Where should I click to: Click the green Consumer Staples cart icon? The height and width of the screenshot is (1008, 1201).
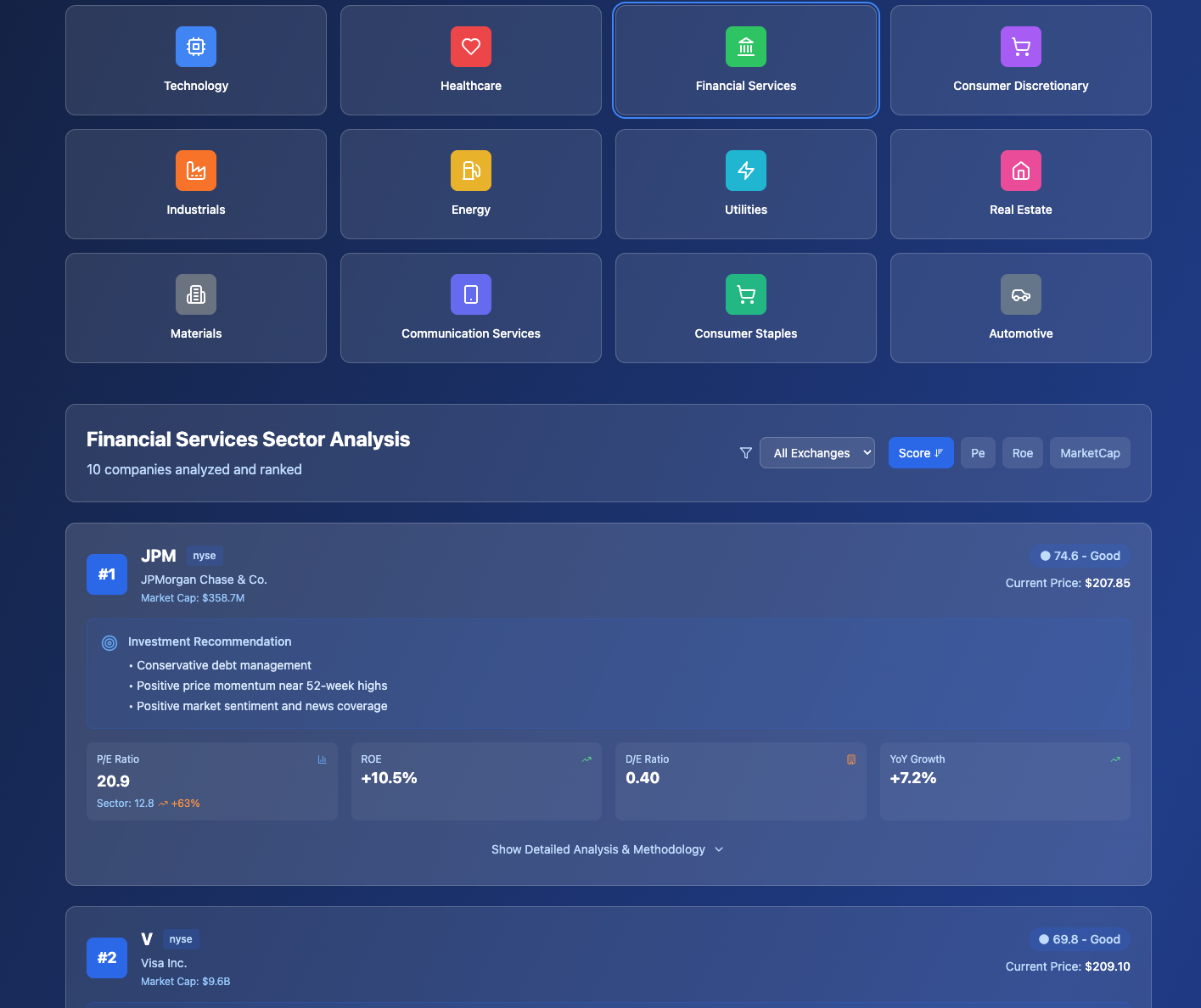coord(746,294)
